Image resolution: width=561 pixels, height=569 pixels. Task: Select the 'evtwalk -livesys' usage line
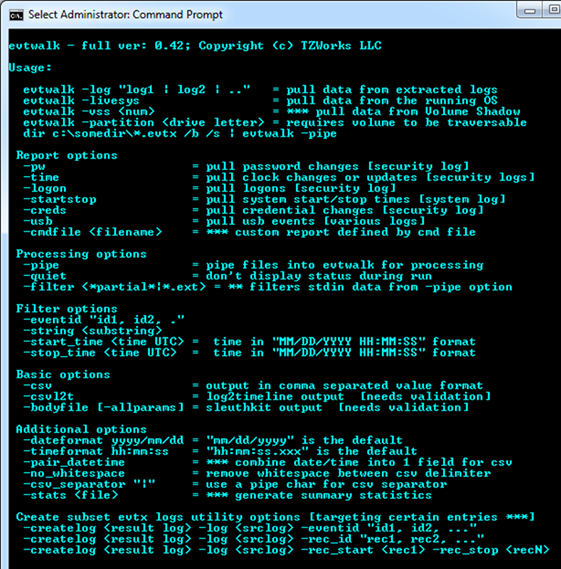(260, 101)
